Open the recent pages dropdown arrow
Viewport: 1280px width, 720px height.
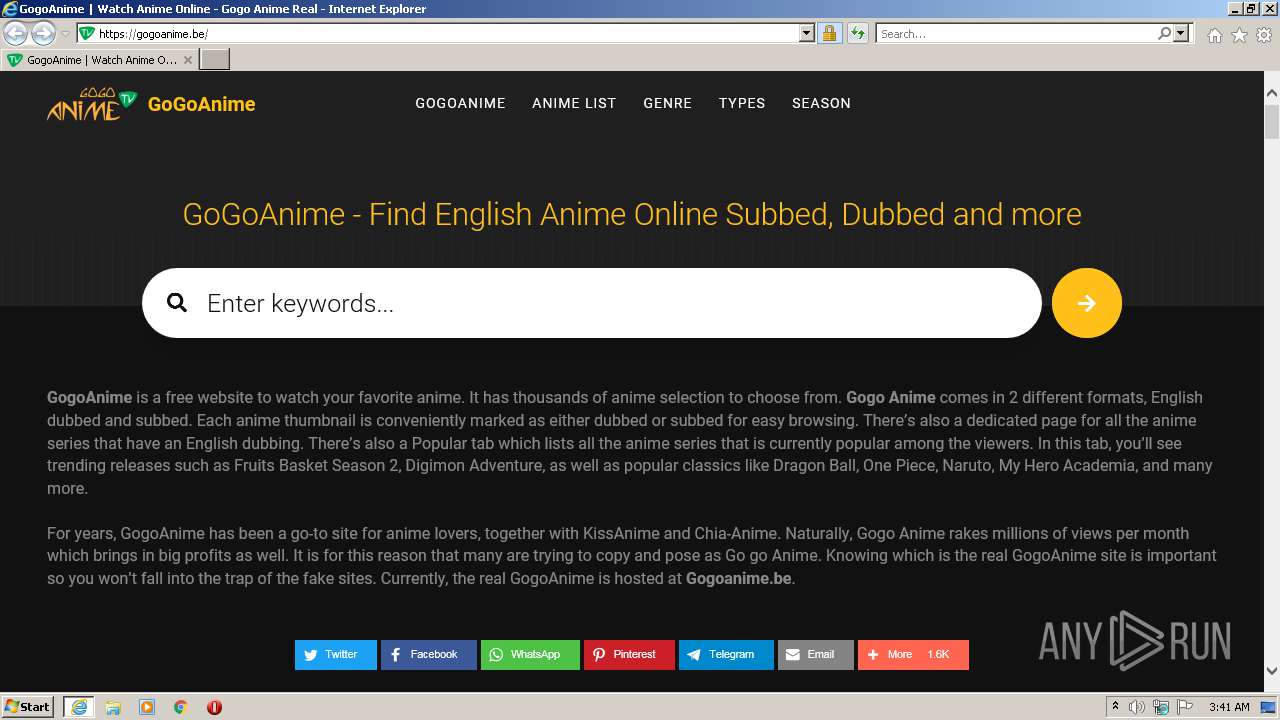point(65,34)
